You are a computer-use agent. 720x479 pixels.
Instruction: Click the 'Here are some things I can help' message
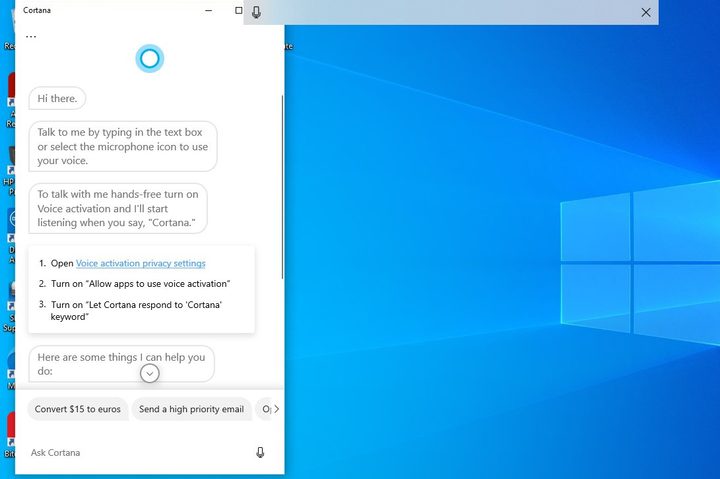click(121, 364)
